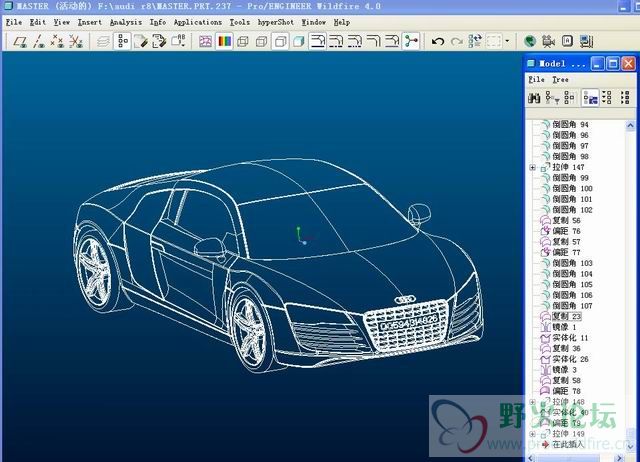
Task: Click Model tree scrollbar up arrow
Action: [x=630, y=125]
